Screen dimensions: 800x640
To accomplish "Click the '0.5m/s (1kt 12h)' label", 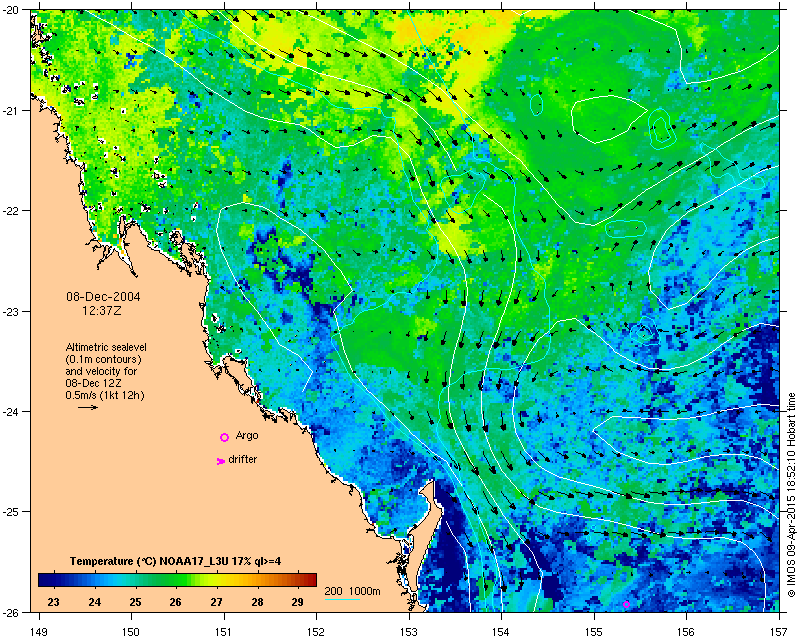I will coord(105,395).
